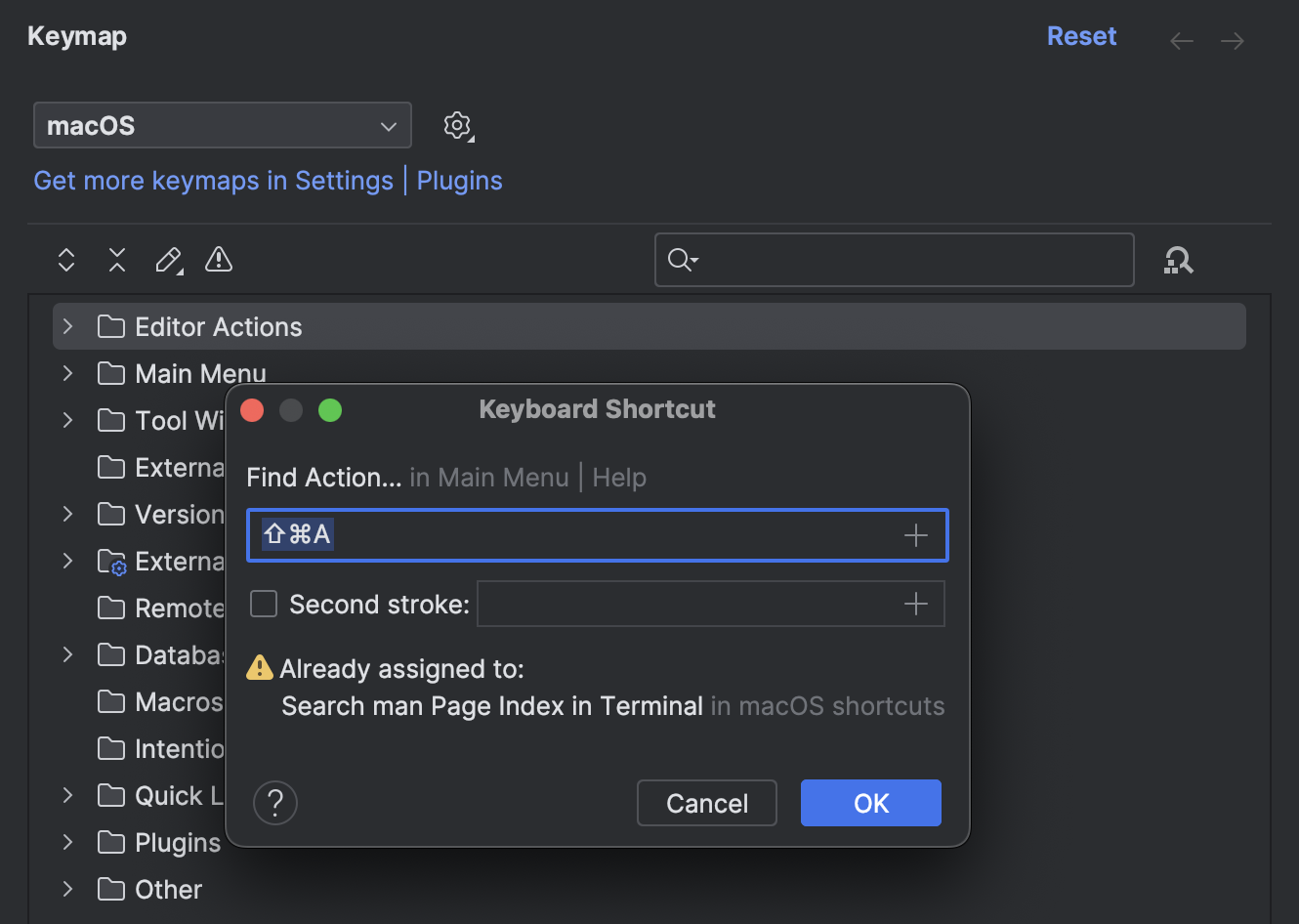Open the Plugins link below the keymap selector
Image resolution: width=1299 pixels, height=924 pixels.
click(x=459, y=180)
